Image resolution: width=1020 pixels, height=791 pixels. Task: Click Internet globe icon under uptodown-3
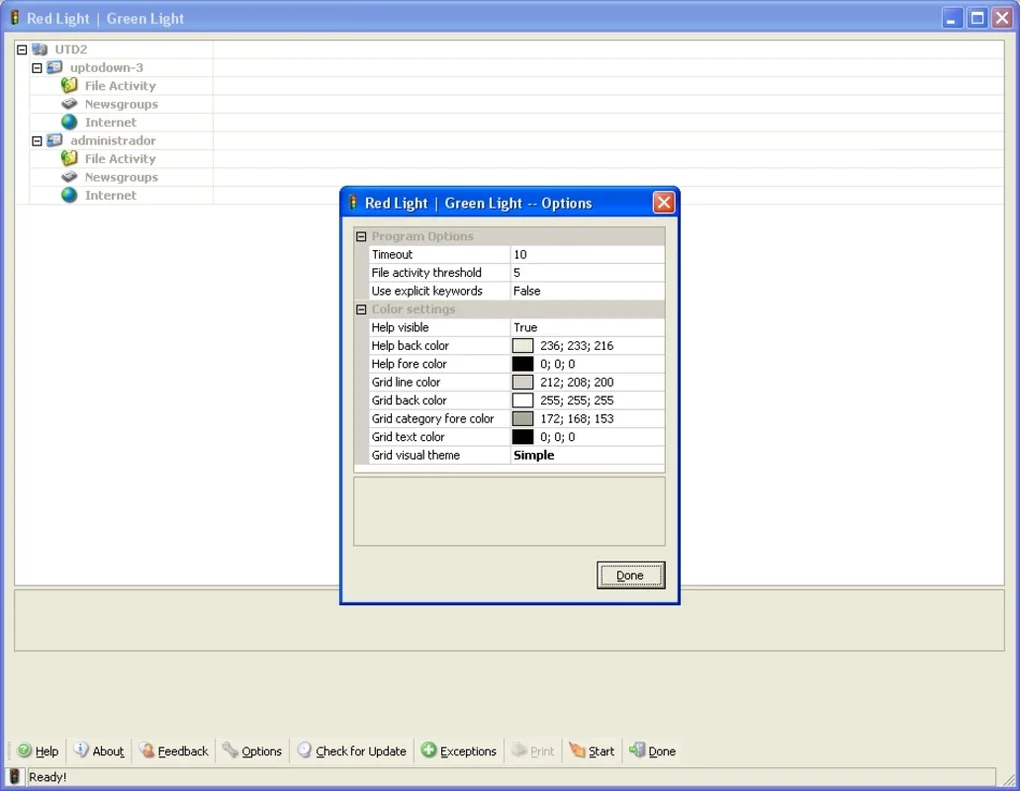(x=69, y=122)
